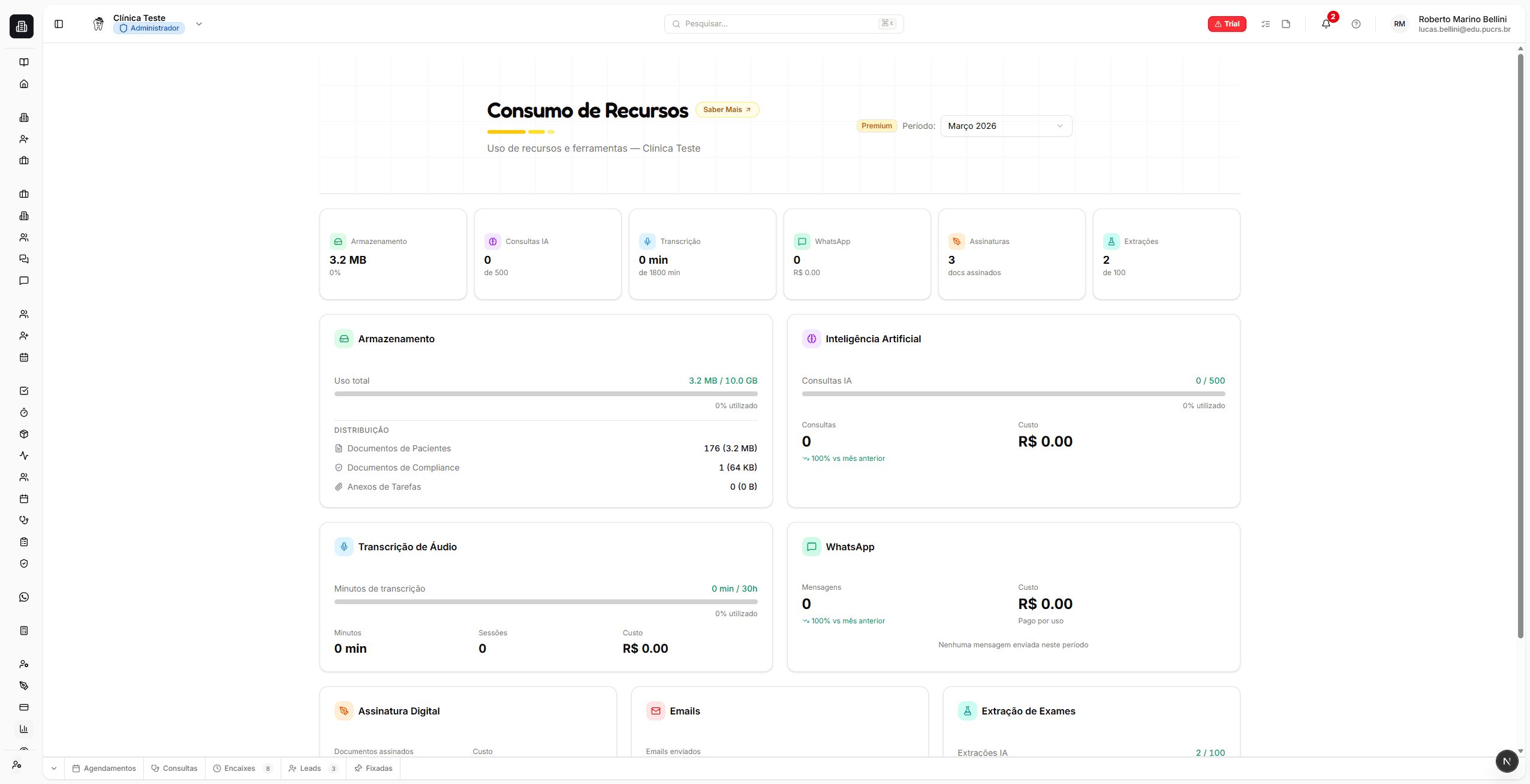
Task: Click the Administrador role badge
Action: point(148,28)
